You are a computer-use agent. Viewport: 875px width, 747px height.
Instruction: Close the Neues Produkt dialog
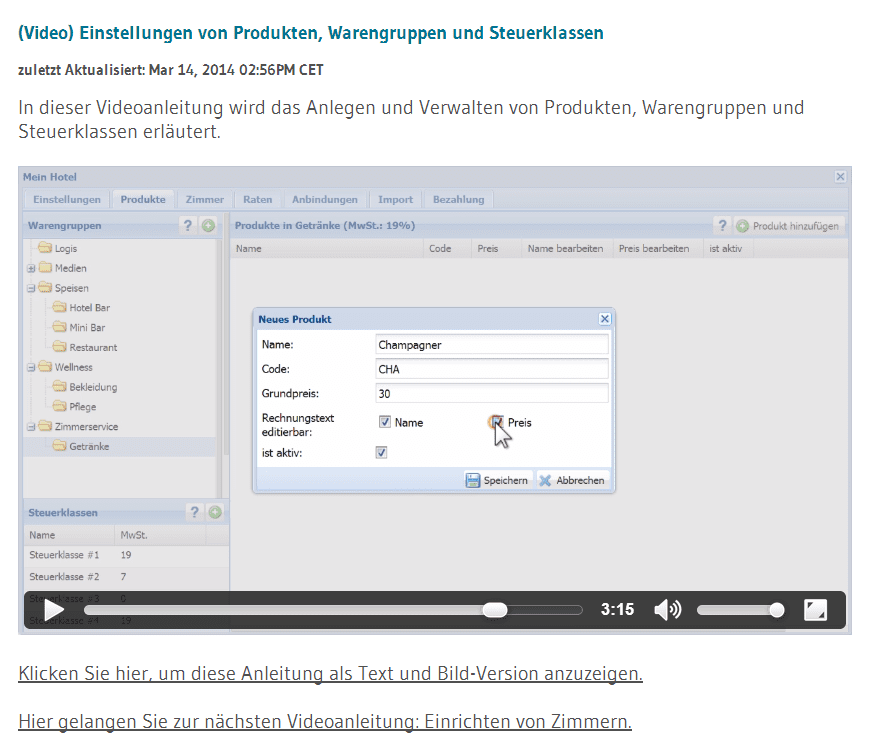tap(604, 319)
